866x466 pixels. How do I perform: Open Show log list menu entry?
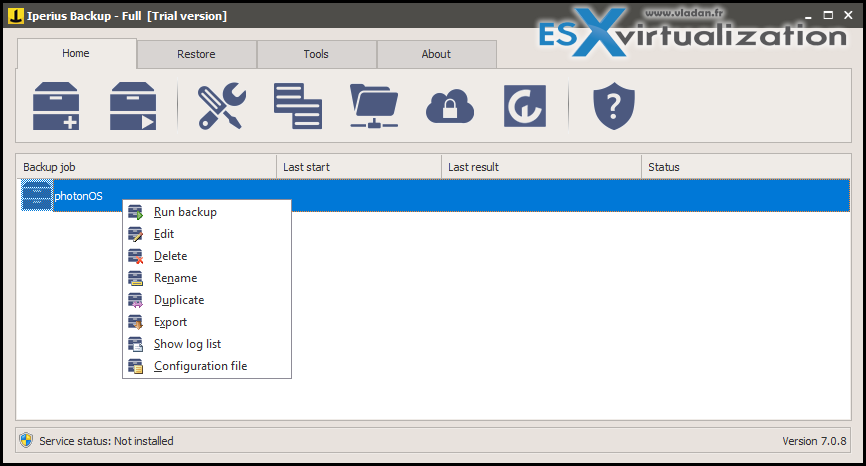point(207,344)
